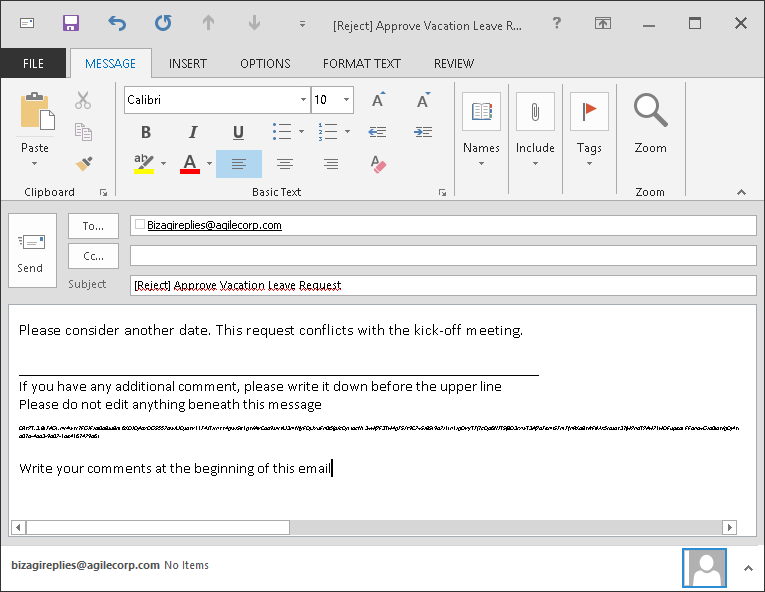Click the redo arrow icon
The width and height of the screenshot is (765, 592).
pyautogui.click(x=163, y=23)
